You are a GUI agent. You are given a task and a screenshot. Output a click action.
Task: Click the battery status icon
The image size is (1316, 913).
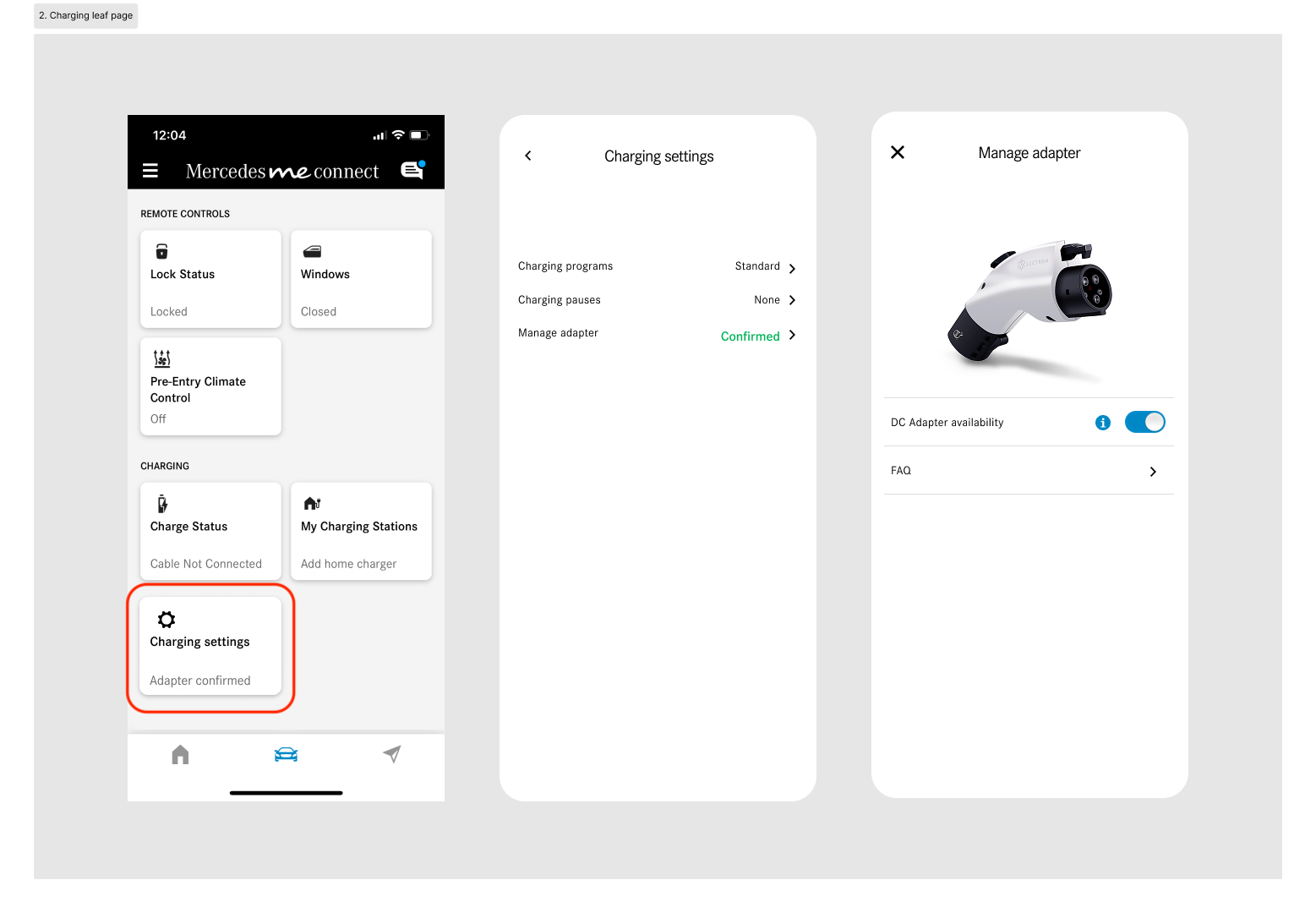(420, 135)
